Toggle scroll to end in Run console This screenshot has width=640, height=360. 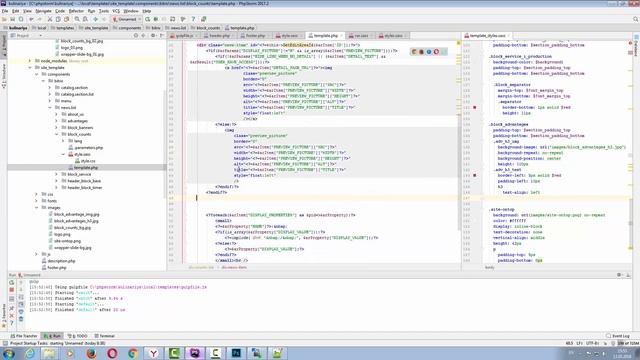click(21, 304)
